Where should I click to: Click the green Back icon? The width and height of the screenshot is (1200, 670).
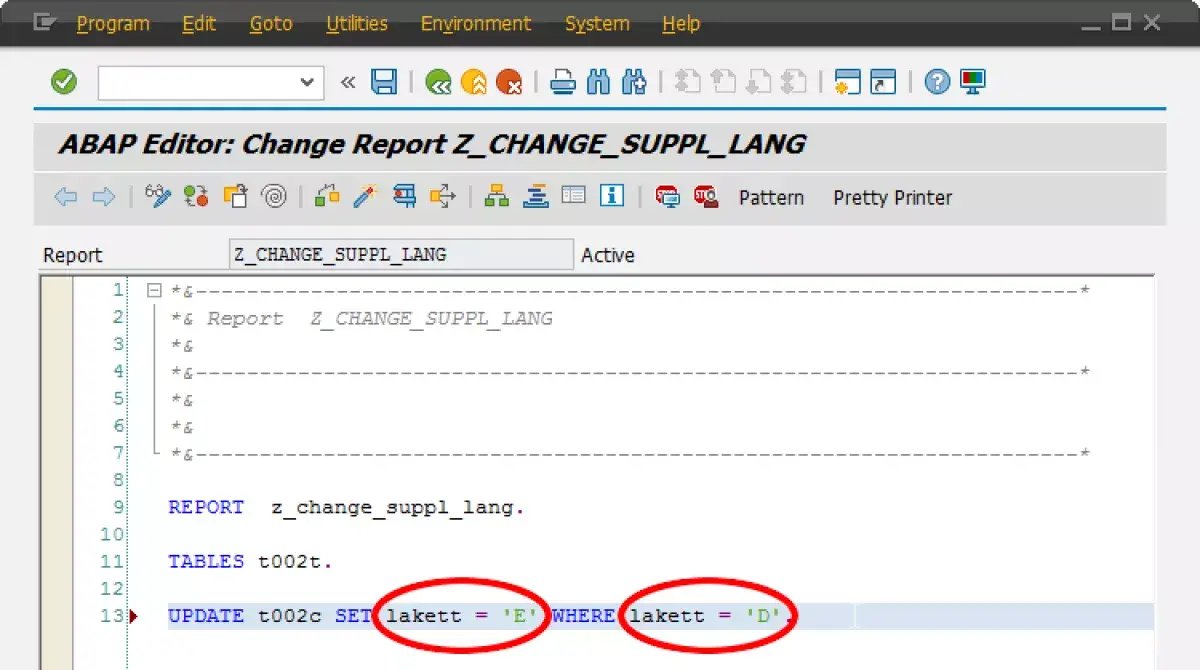(437, 82)
